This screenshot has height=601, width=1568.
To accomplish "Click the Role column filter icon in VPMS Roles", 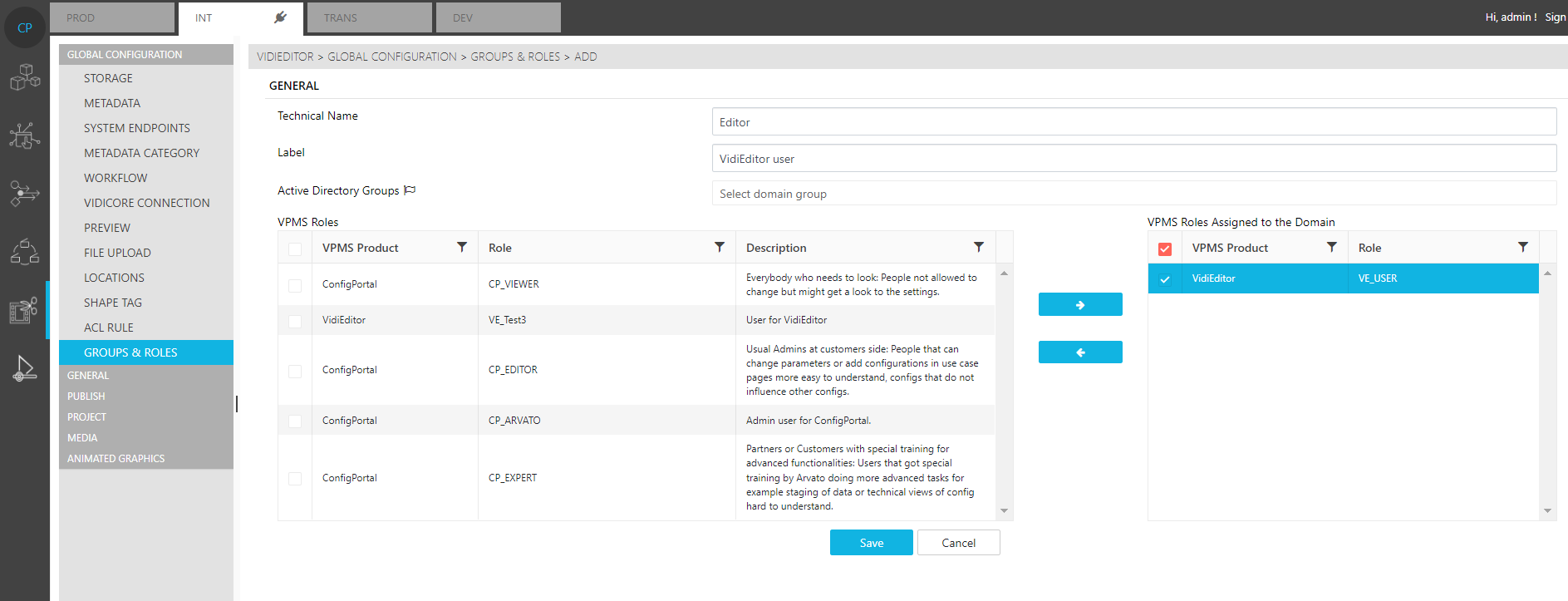I will tap(720, 248).
